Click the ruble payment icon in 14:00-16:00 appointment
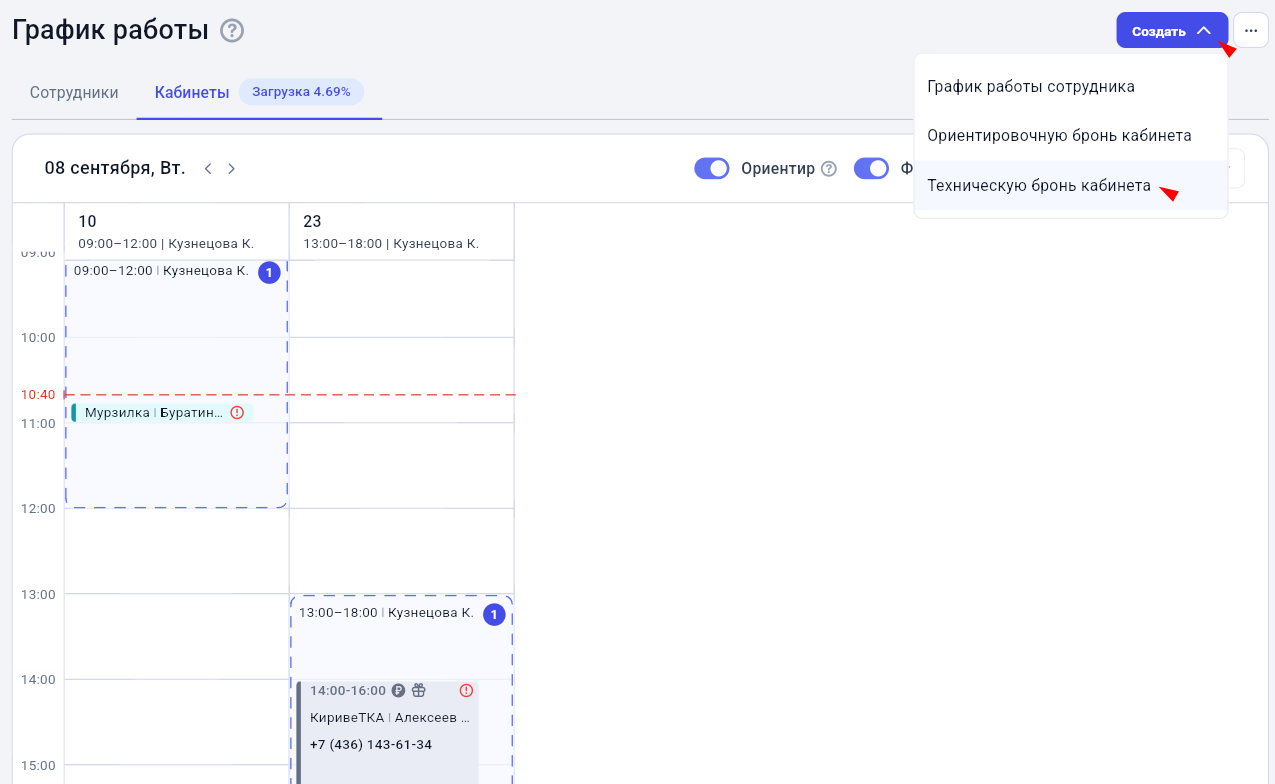1275x784 pixels. click(398, 690)
